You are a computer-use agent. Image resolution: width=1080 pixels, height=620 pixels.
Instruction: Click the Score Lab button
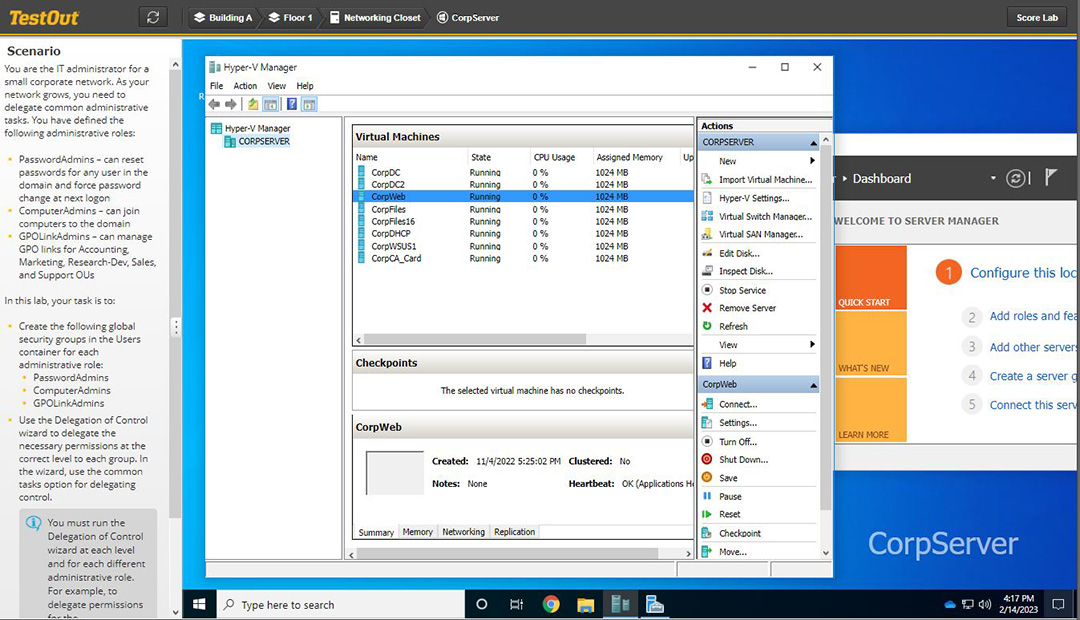pyautogui.click(x=1037, y=16)
